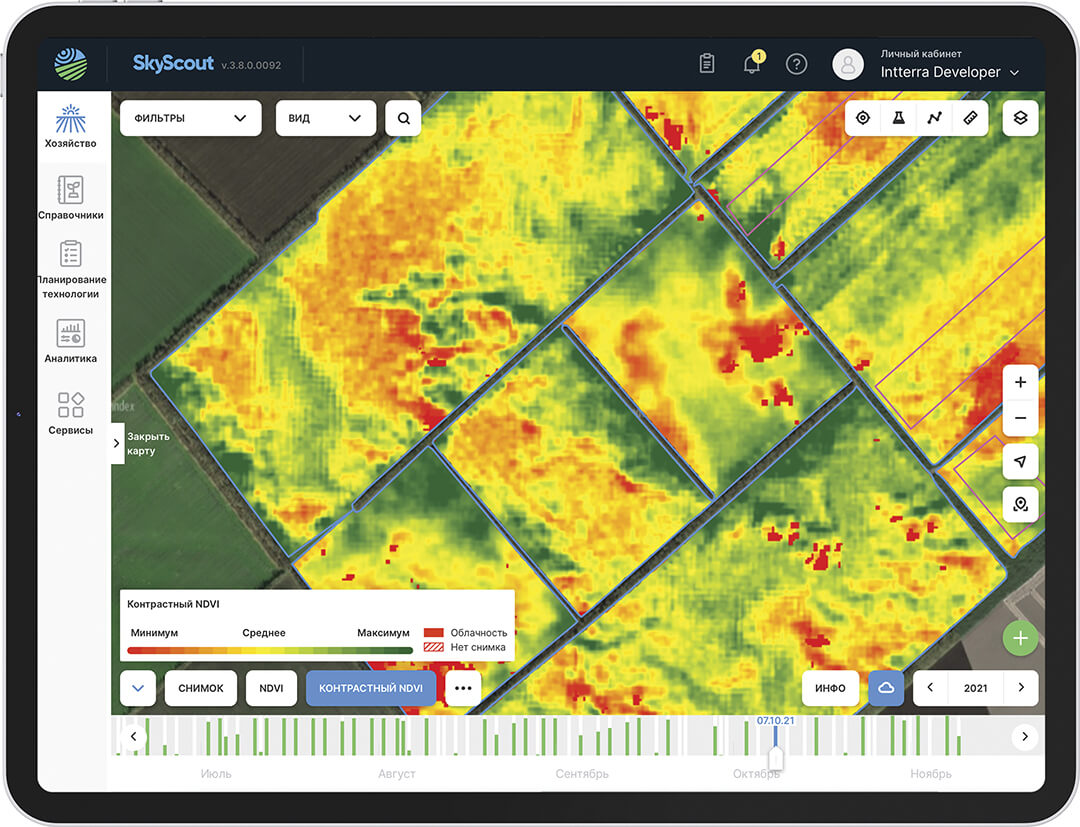Select the lab flask tool

(898, 118)
